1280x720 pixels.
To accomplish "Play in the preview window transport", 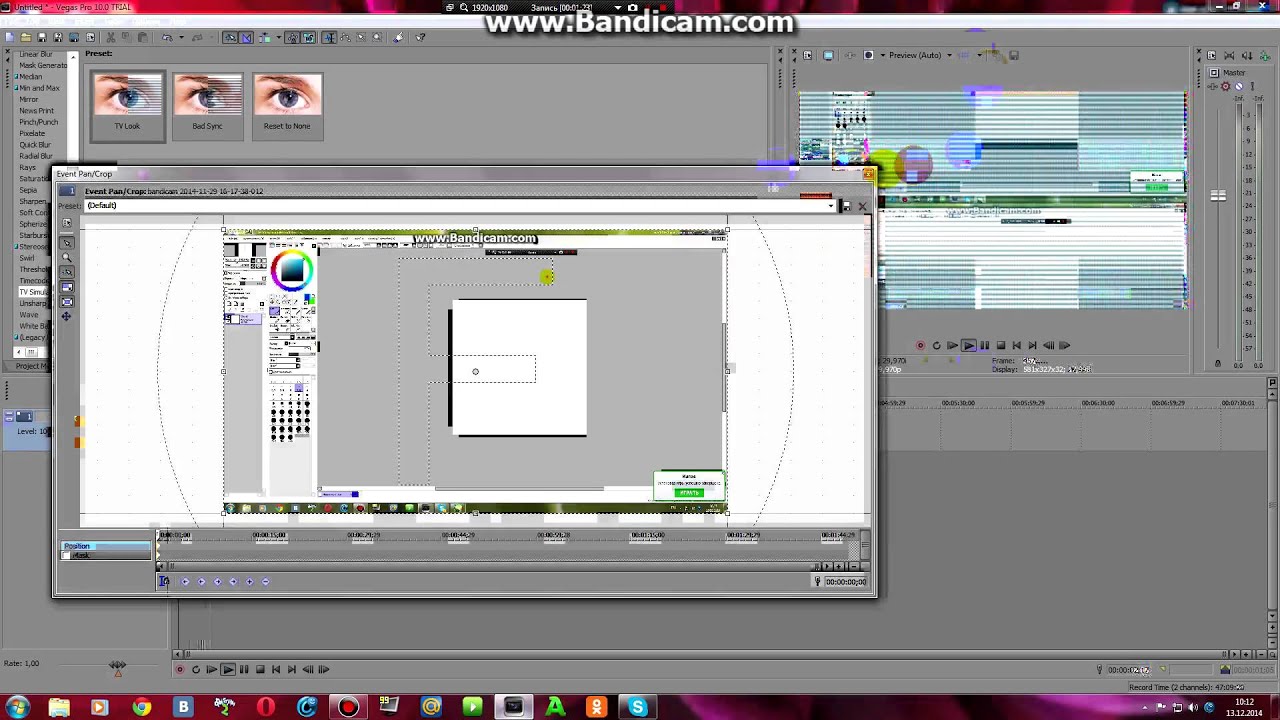I will point(968,345).
